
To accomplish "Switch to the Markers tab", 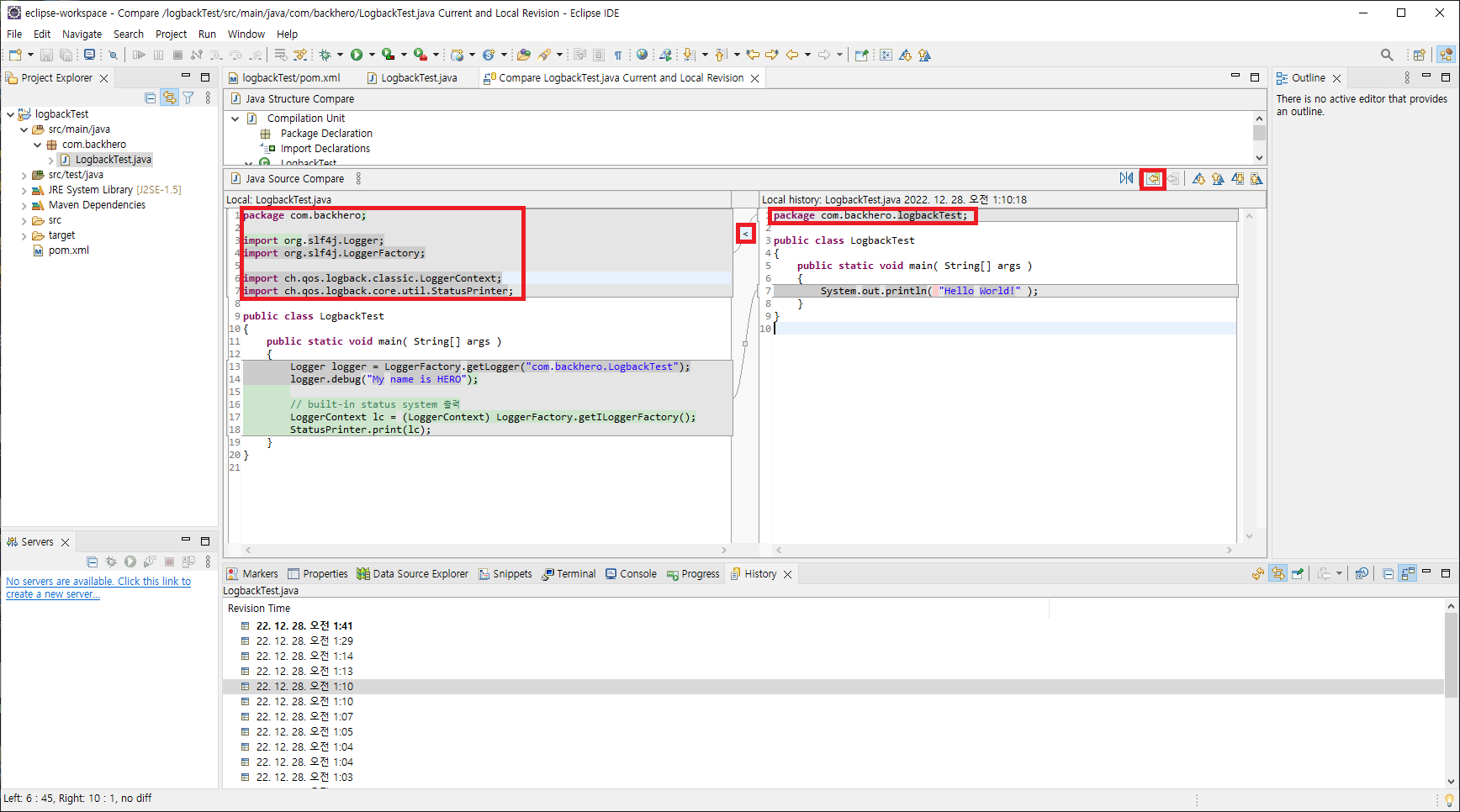I will (x=252, y=574).
